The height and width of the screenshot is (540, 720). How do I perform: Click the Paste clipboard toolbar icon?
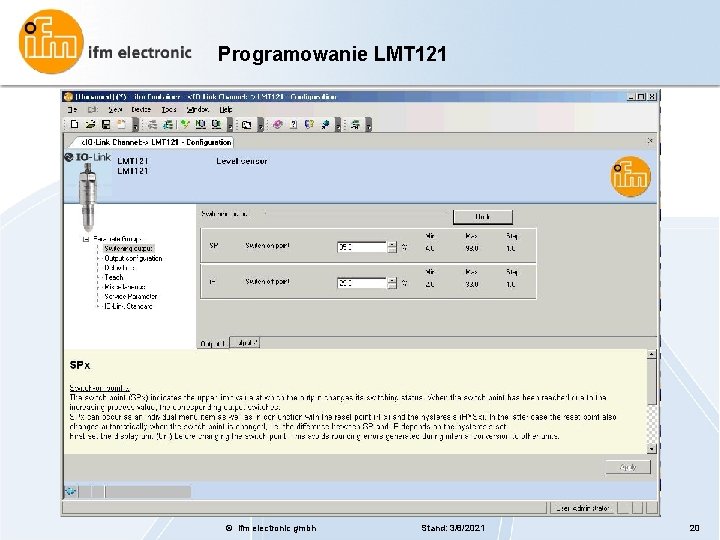click(122, 124)
